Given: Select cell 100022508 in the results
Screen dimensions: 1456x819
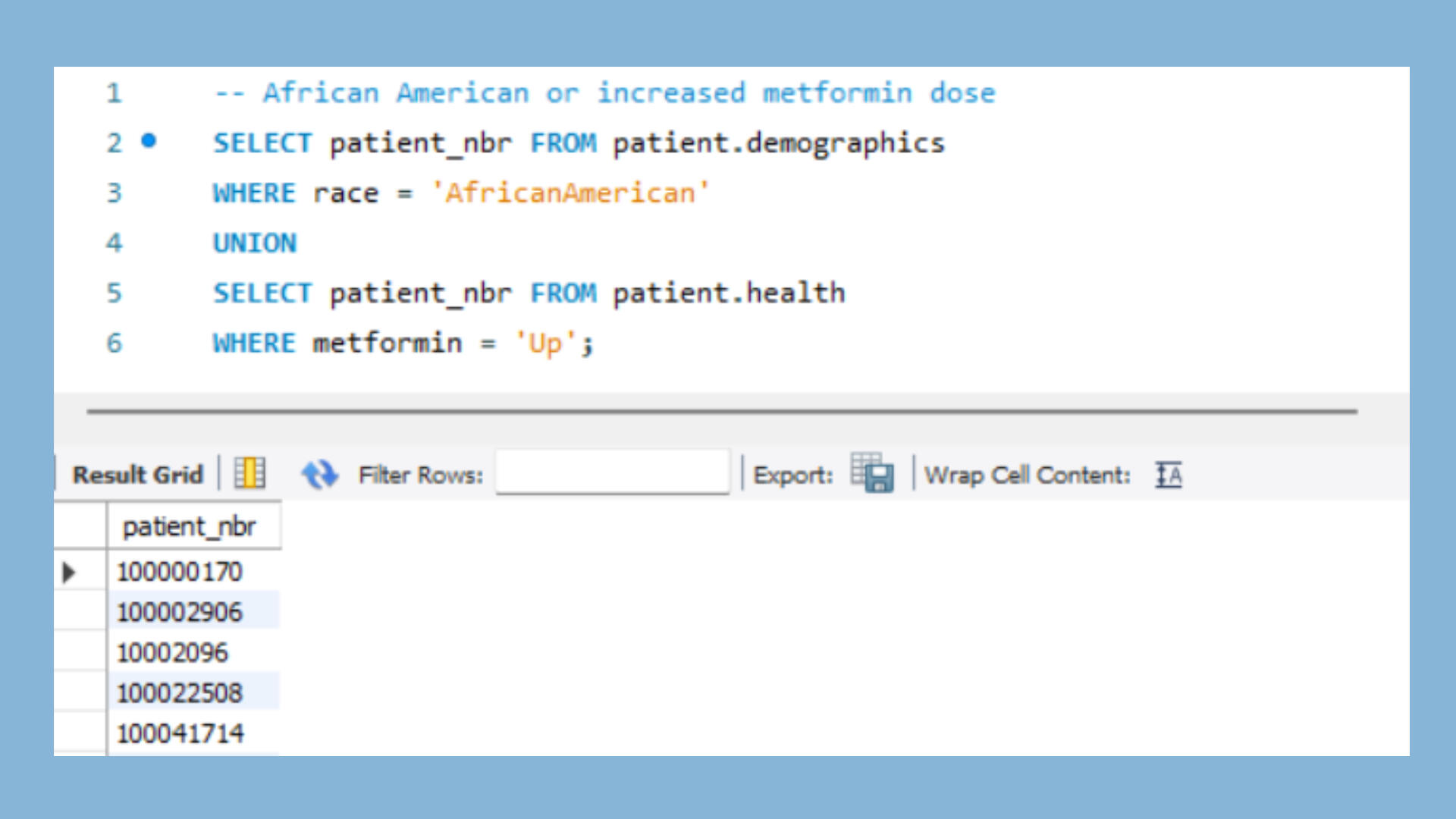Looking at the screenshot, I should coord(180,692).
